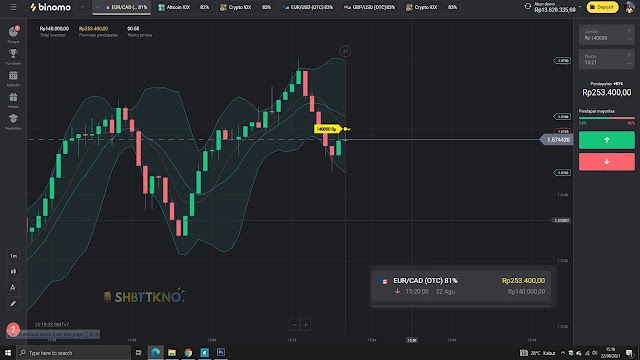Screen dimensions: 640x360
Task: Increase the Waktu time with plus
Action: tap(629, 56)
